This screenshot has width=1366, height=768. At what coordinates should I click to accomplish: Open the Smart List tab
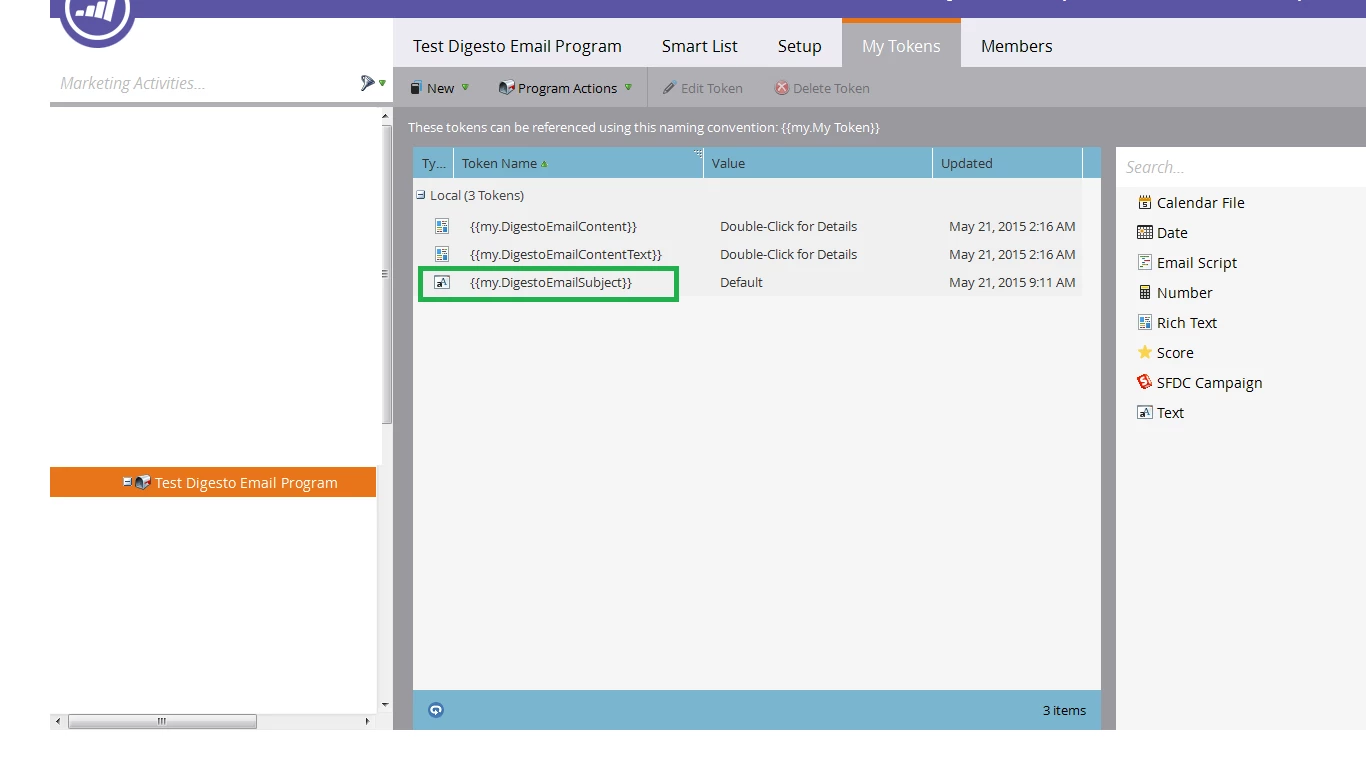click(700, 46)
